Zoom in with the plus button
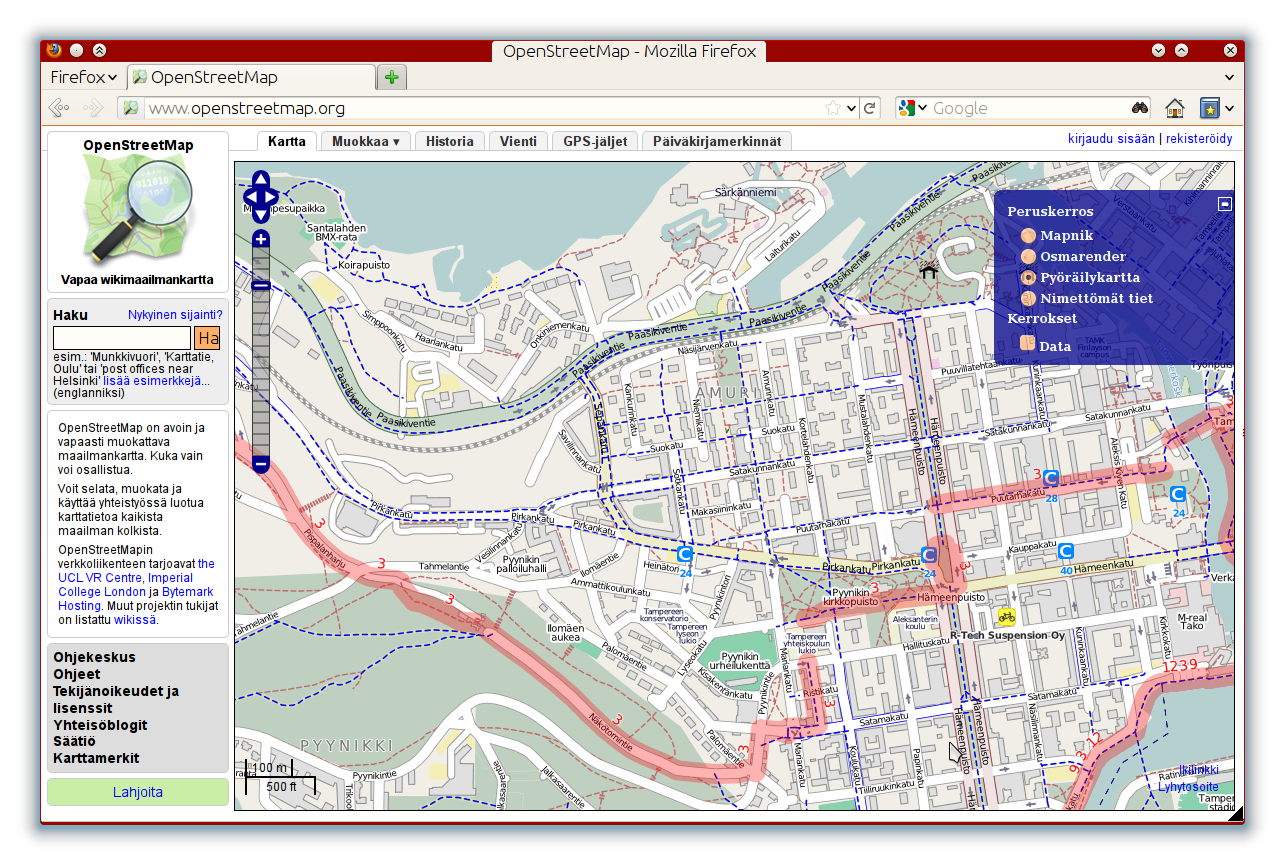 [261, 238]
